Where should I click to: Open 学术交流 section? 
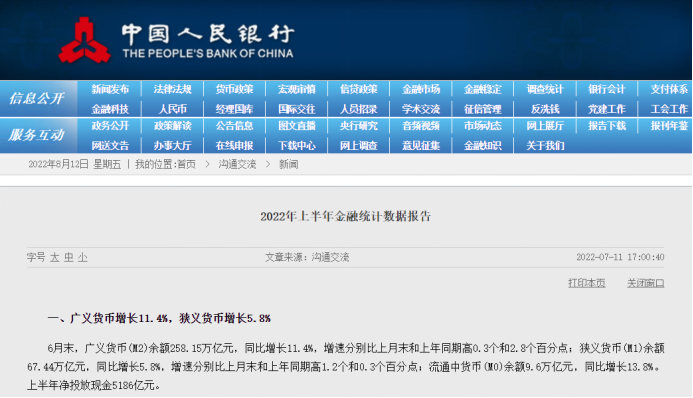pyautogui.click(x=421, y=109)
